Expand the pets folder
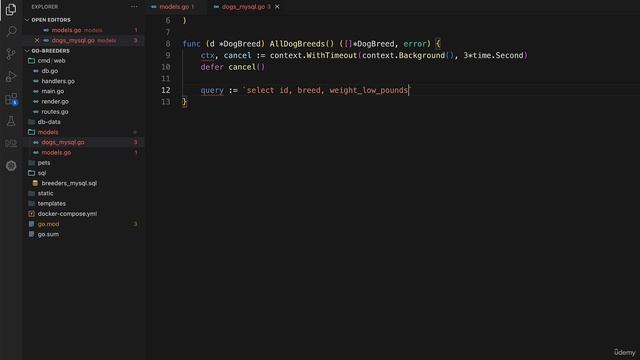 pos(43,162)
